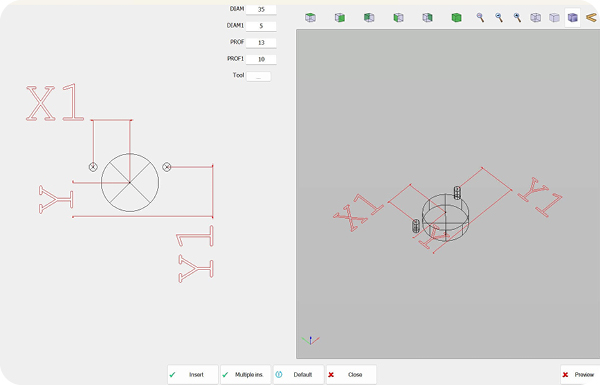Select the shaded purple cube display mode
The image size is (600, 385).
coord(572,18)
